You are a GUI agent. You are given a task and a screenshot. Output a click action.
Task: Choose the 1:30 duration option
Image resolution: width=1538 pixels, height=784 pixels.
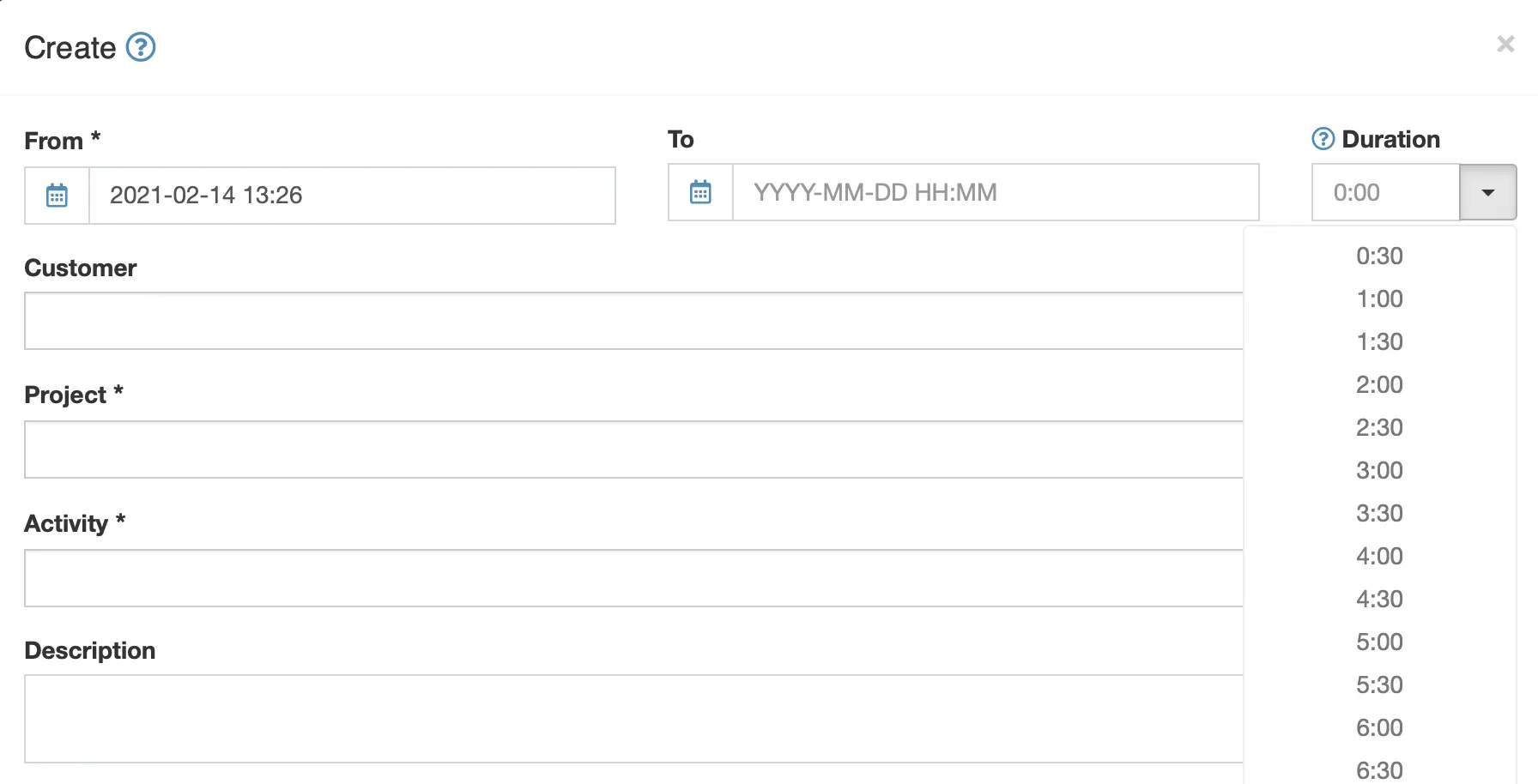pyautogui.click(x=1379, y=341)
